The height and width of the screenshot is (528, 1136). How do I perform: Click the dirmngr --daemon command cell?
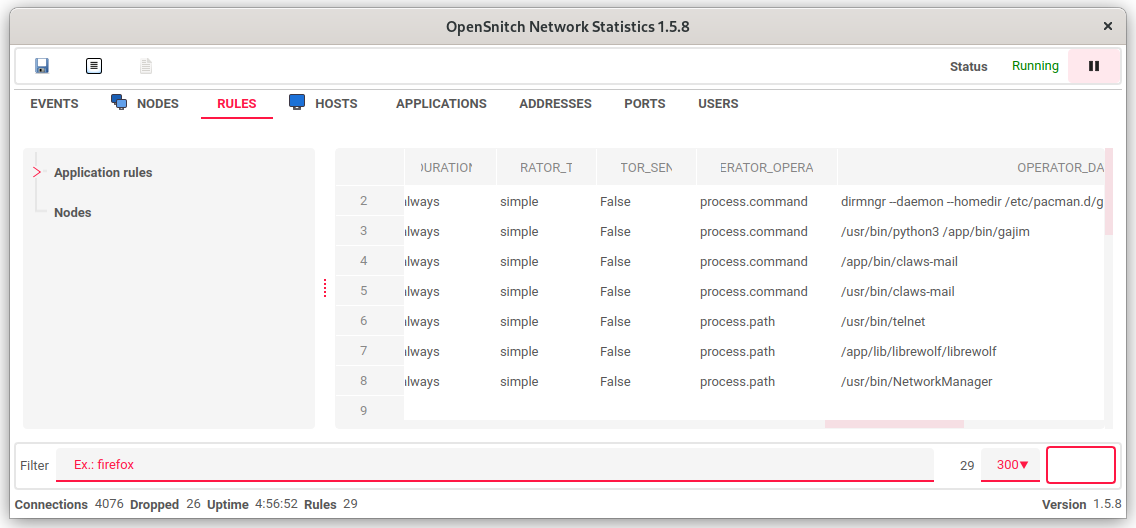(x=971, y=201)
